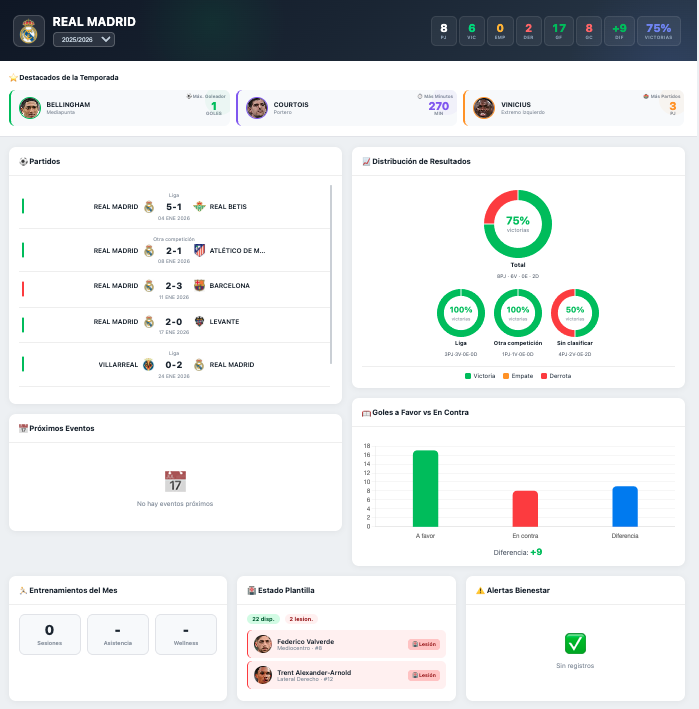The image size is (699, 709).
Task: Click Vinicius' player photo
Action: coord(484,108)
